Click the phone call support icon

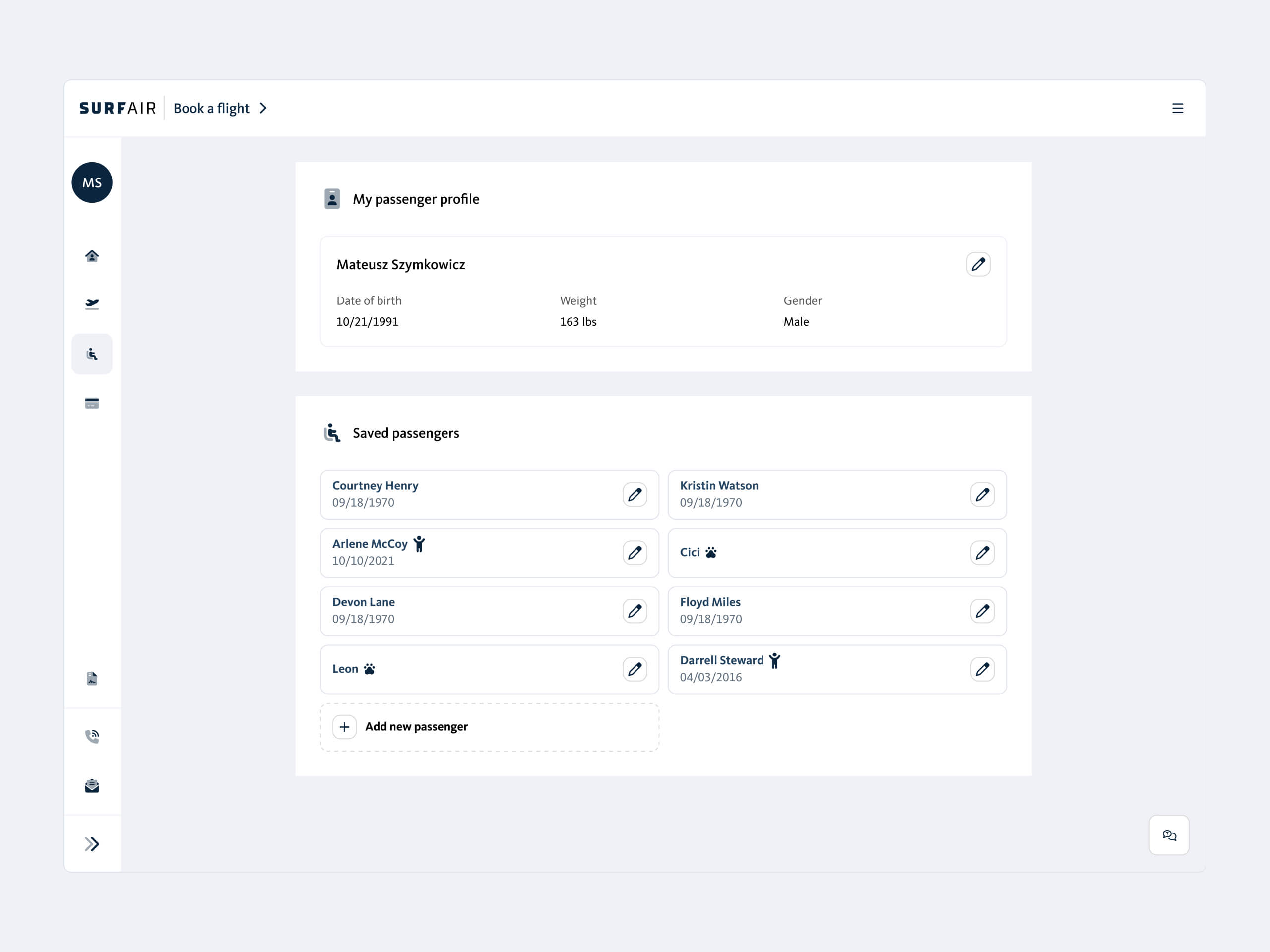[92, 736]
